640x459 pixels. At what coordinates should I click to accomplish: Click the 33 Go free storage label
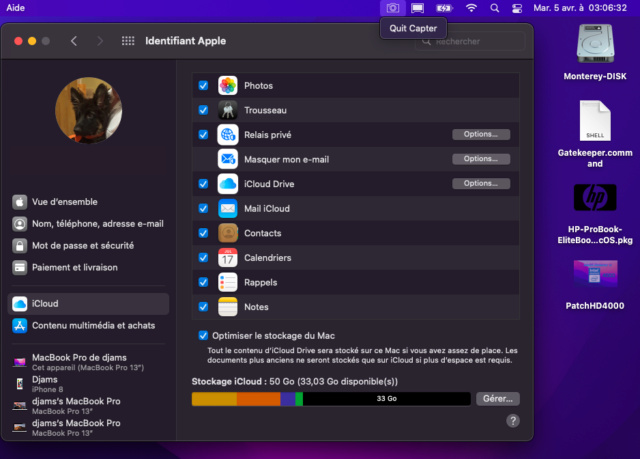coord(387,399)
